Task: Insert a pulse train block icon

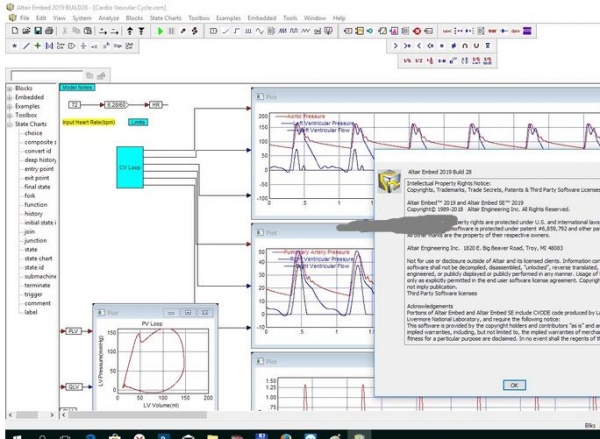Action: pos(248,31)
